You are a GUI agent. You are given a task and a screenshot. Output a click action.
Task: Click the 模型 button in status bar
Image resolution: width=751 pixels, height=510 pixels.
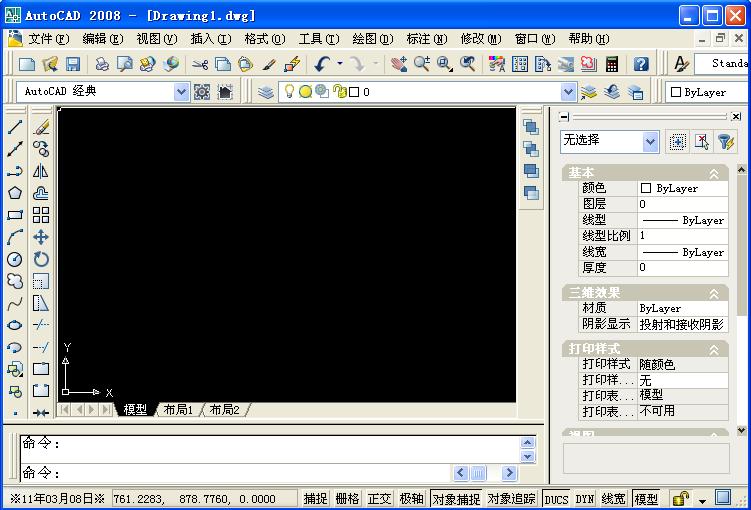[646, 499]
